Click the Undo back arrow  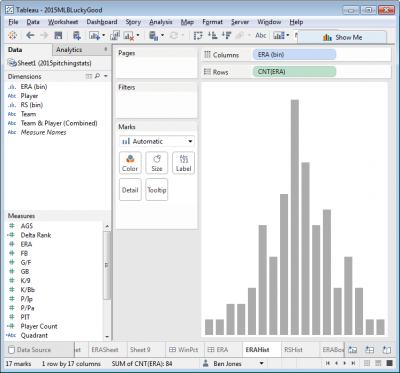point(30,35)
